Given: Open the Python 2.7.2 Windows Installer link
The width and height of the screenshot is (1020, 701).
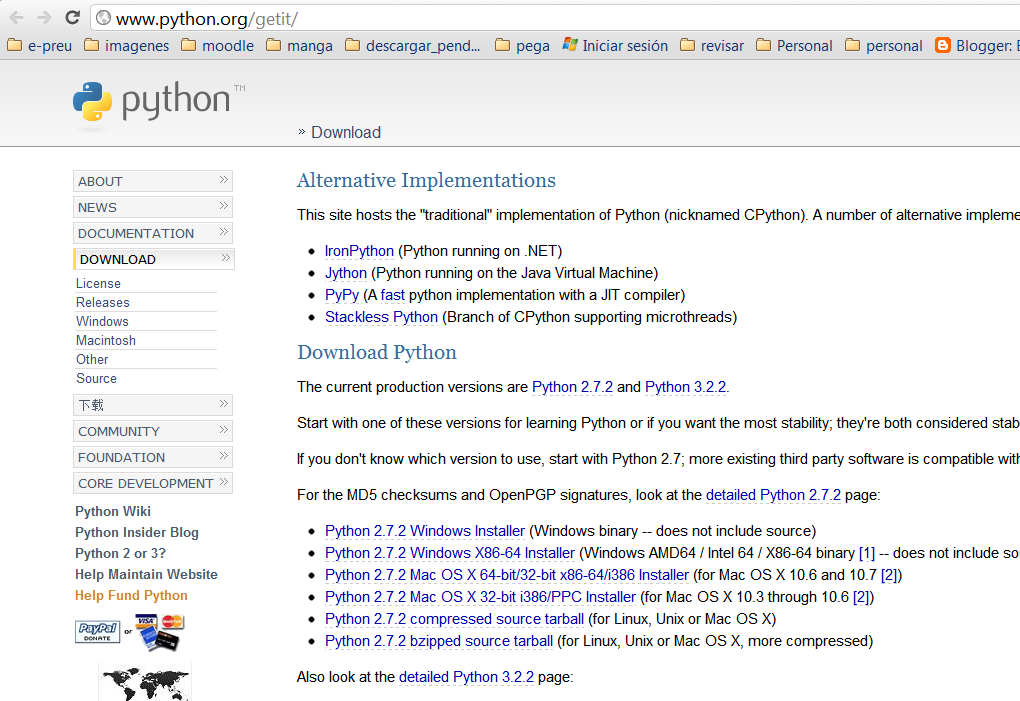Looking at the screenshot, I should [423, 531].
